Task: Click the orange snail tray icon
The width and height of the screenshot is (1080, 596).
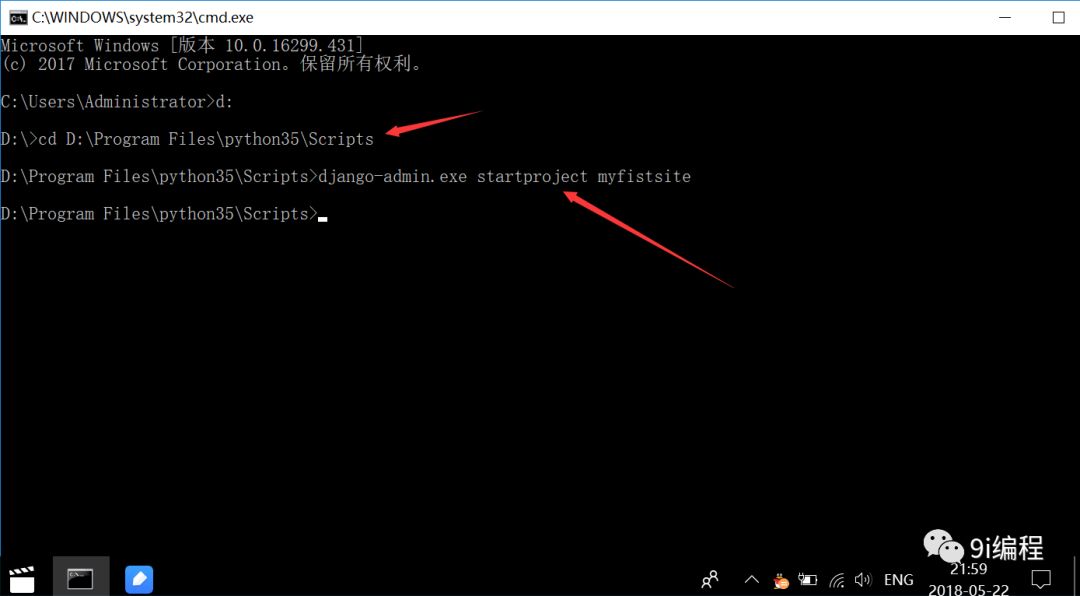Action: (x=780, y=580)
